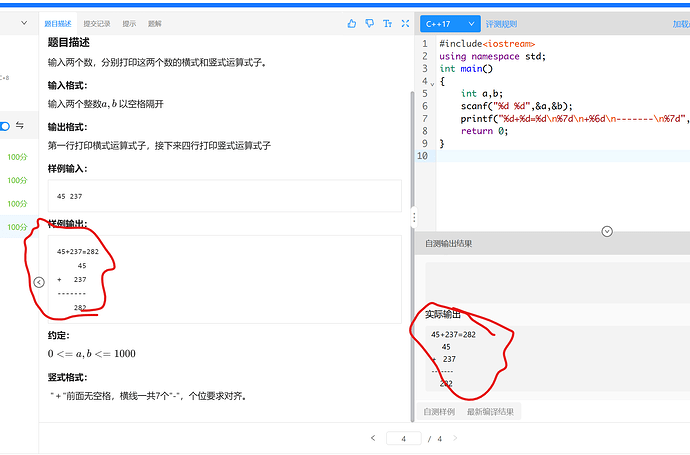Click the sample input box showing 45 237
This screenshot has height=455, width=690.
[x=224, y=196]
